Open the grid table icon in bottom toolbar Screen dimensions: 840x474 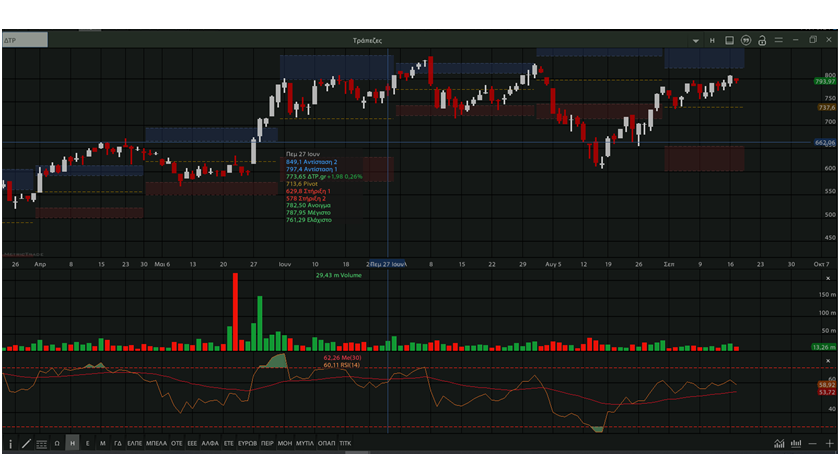click(x=41, y=443)
